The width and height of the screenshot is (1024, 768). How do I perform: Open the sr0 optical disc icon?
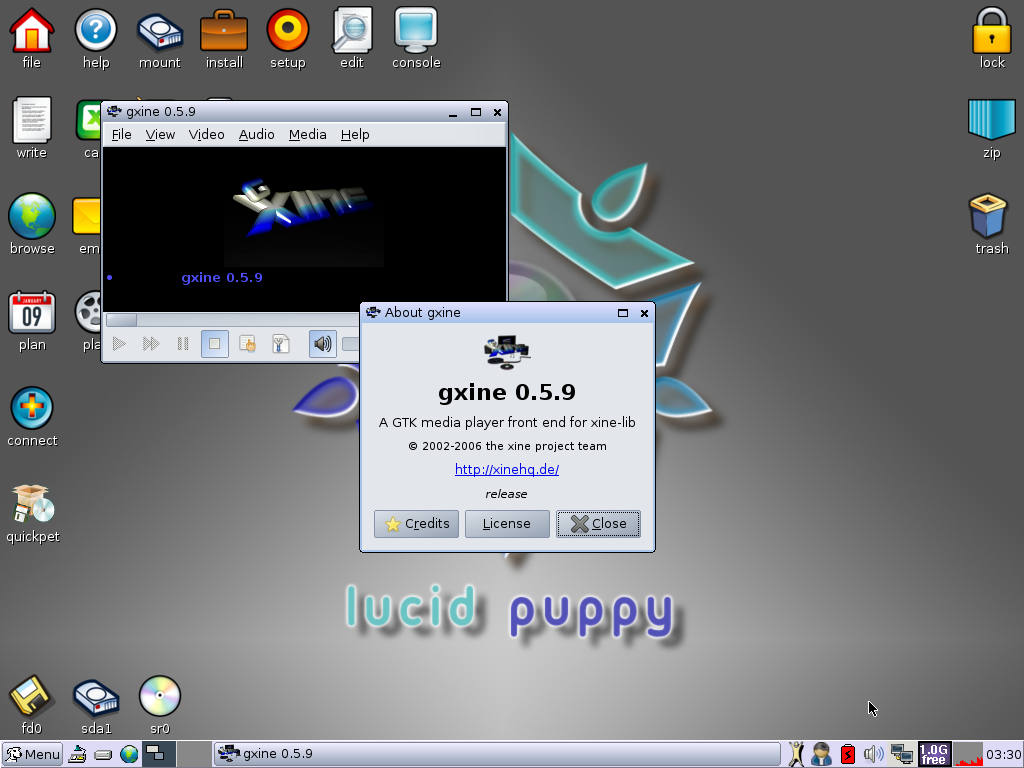click(160, 704)
